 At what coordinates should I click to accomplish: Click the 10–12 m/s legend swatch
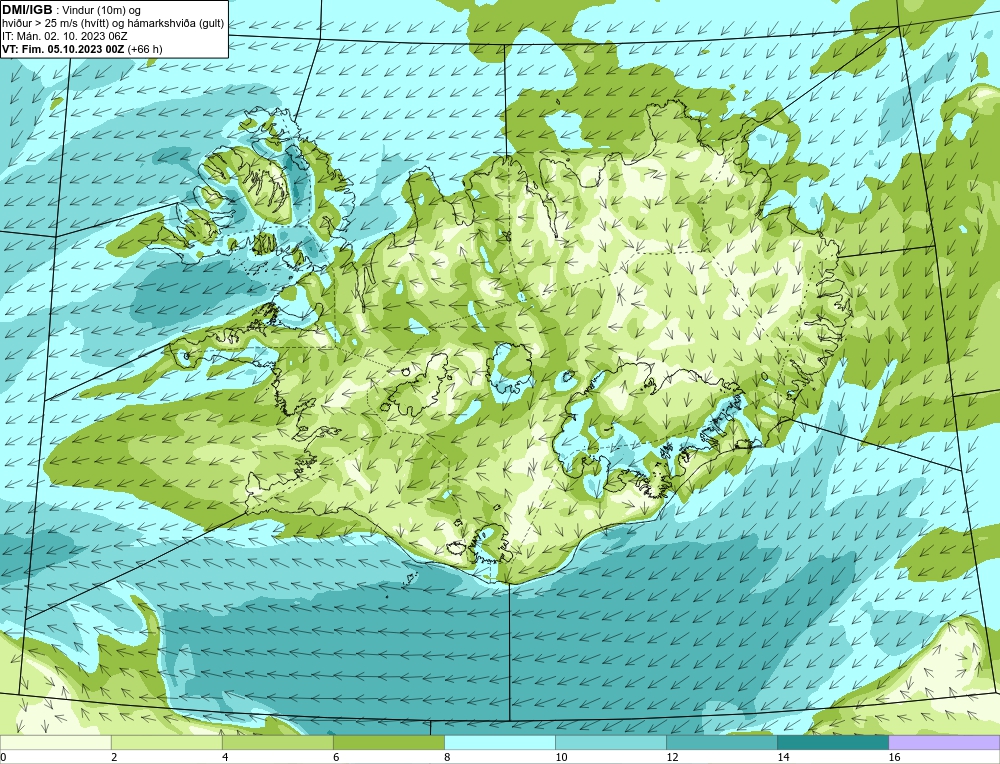(x=610, y=742)
